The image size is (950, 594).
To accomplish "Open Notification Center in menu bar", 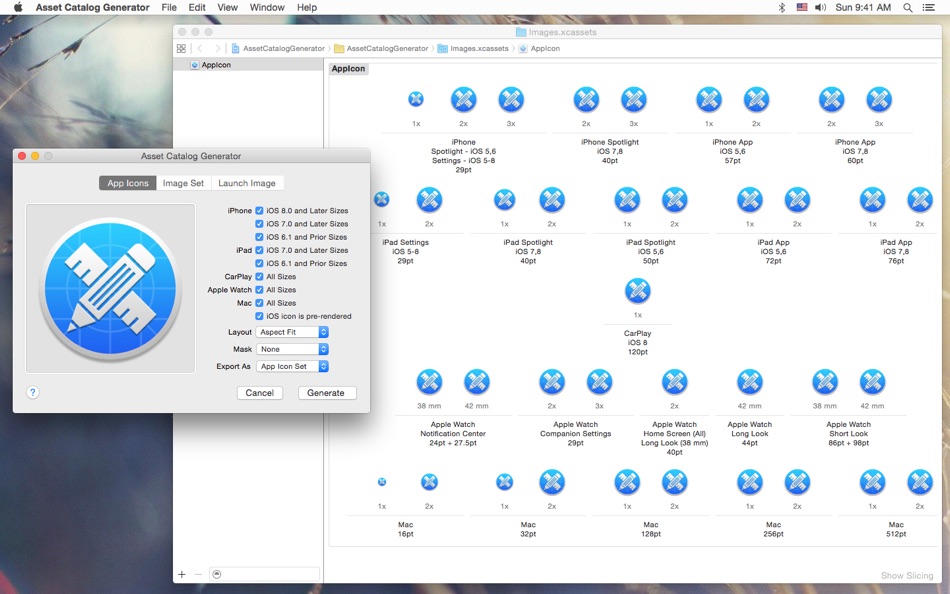I will pos(929,7).
